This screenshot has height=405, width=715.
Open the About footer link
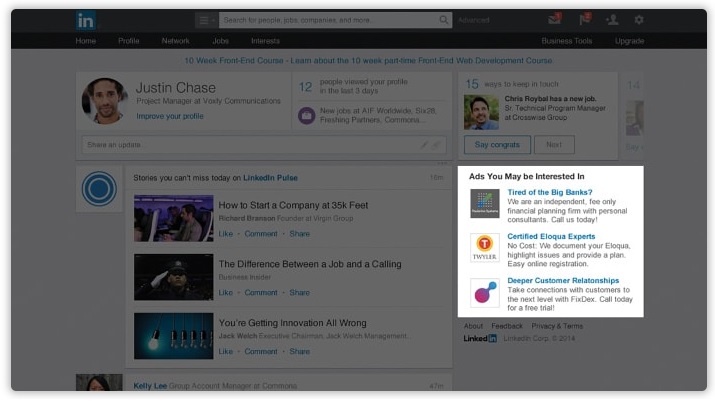(x=473, y=326)
